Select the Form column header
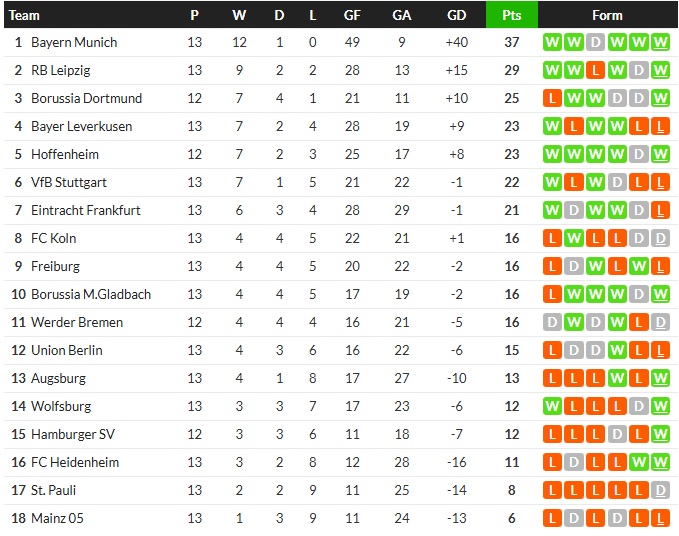The width and height of the screenshot is (679, 536). (x=607, y=15)
